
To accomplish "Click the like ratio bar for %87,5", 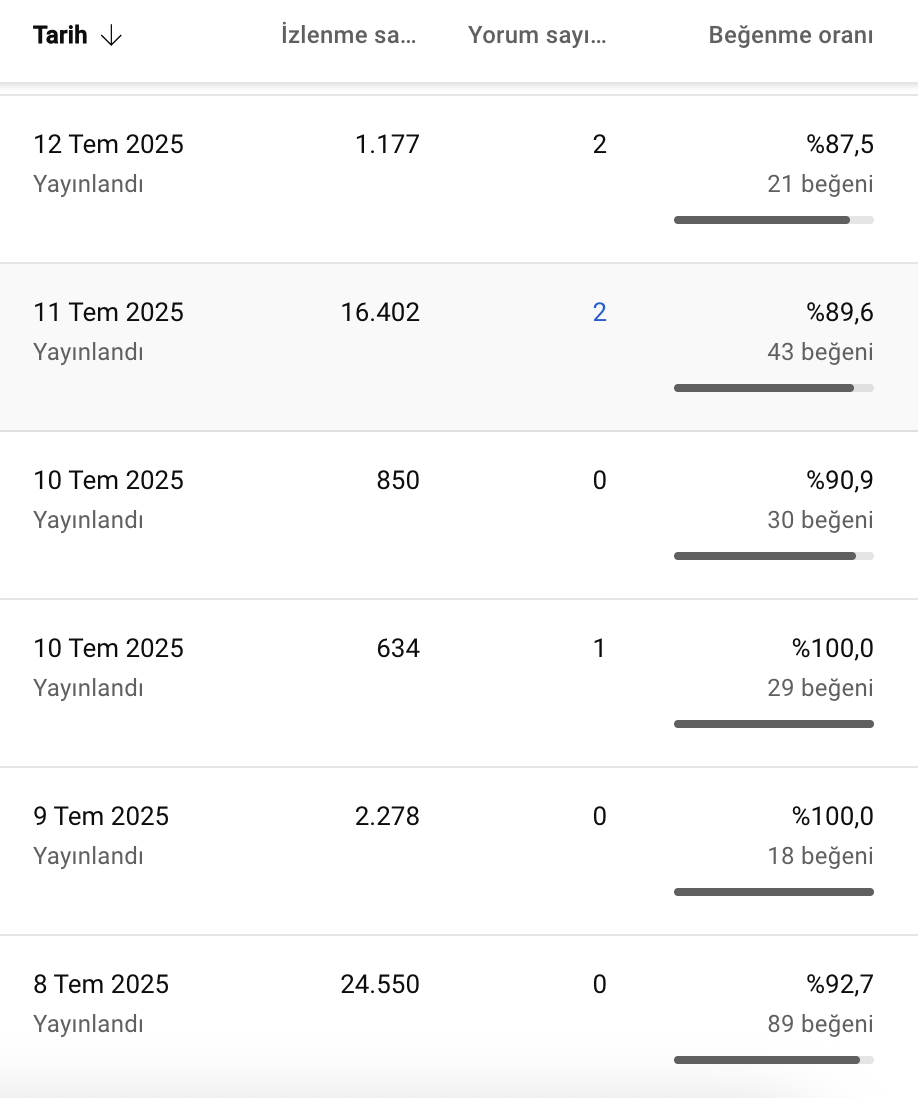I will 774,220.
